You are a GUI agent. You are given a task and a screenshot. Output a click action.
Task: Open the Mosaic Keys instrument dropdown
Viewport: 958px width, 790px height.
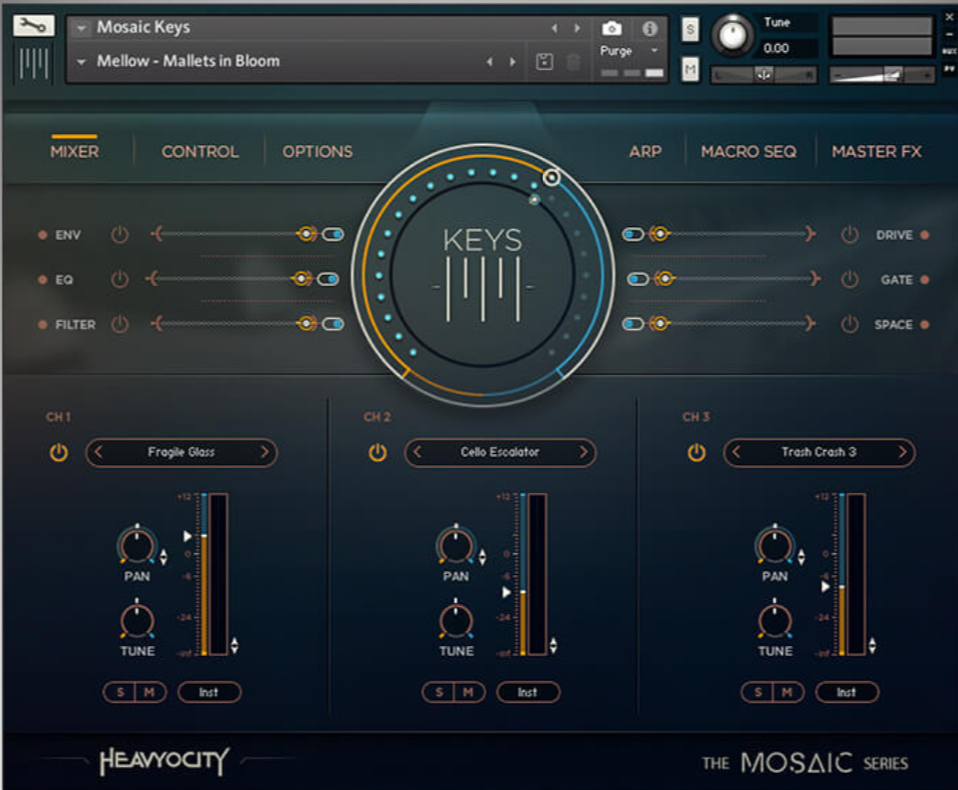click(81, 28)
